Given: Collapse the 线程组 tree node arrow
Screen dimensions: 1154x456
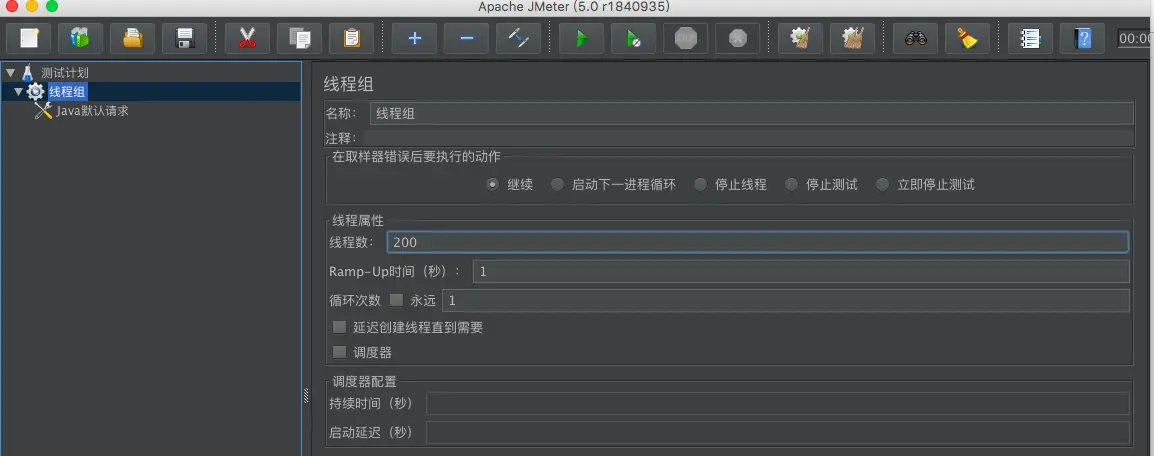Looking at the screenshot, I should click(18, 92).
